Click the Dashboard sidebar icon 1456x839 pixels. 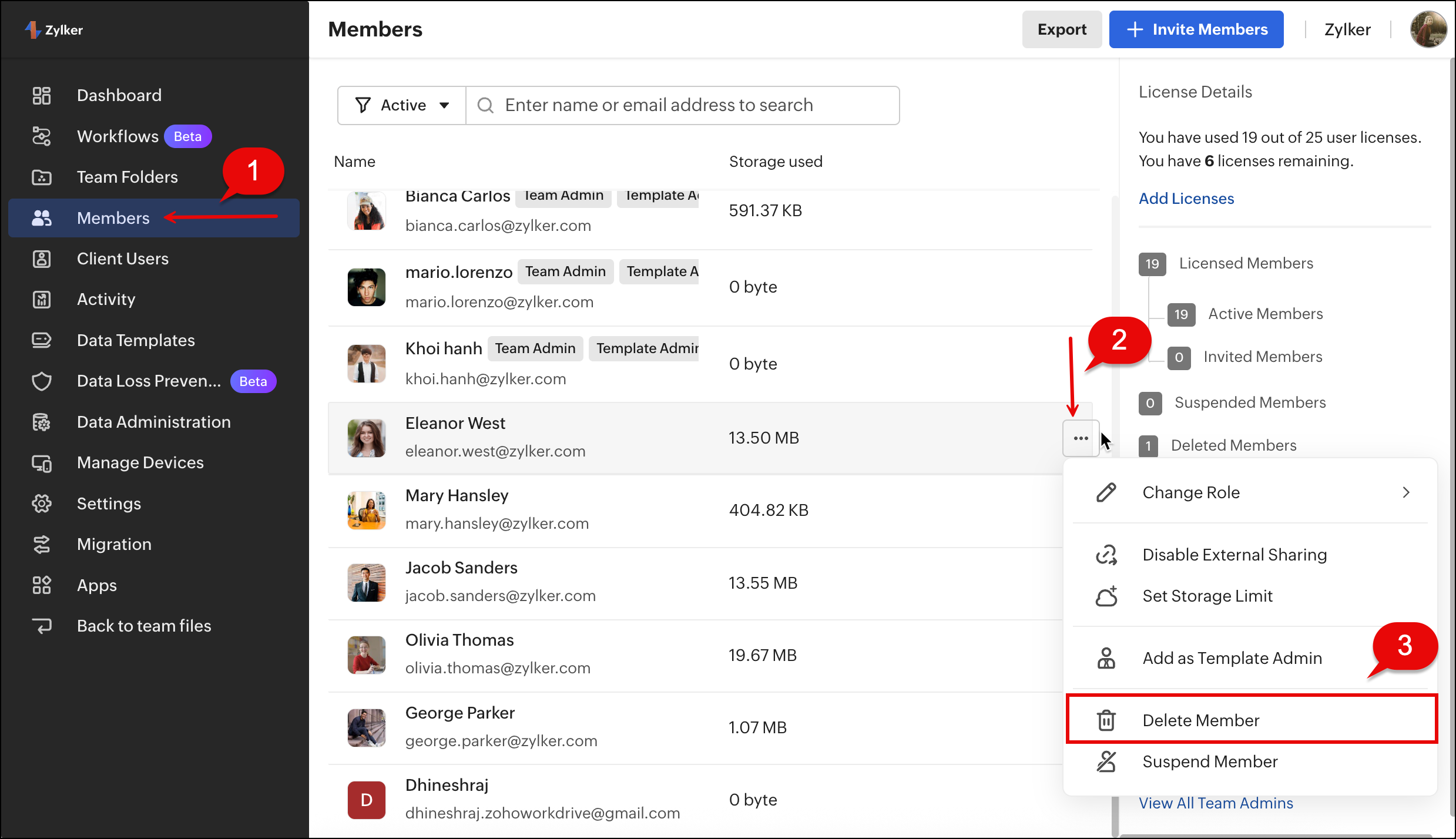click(42, 95)
